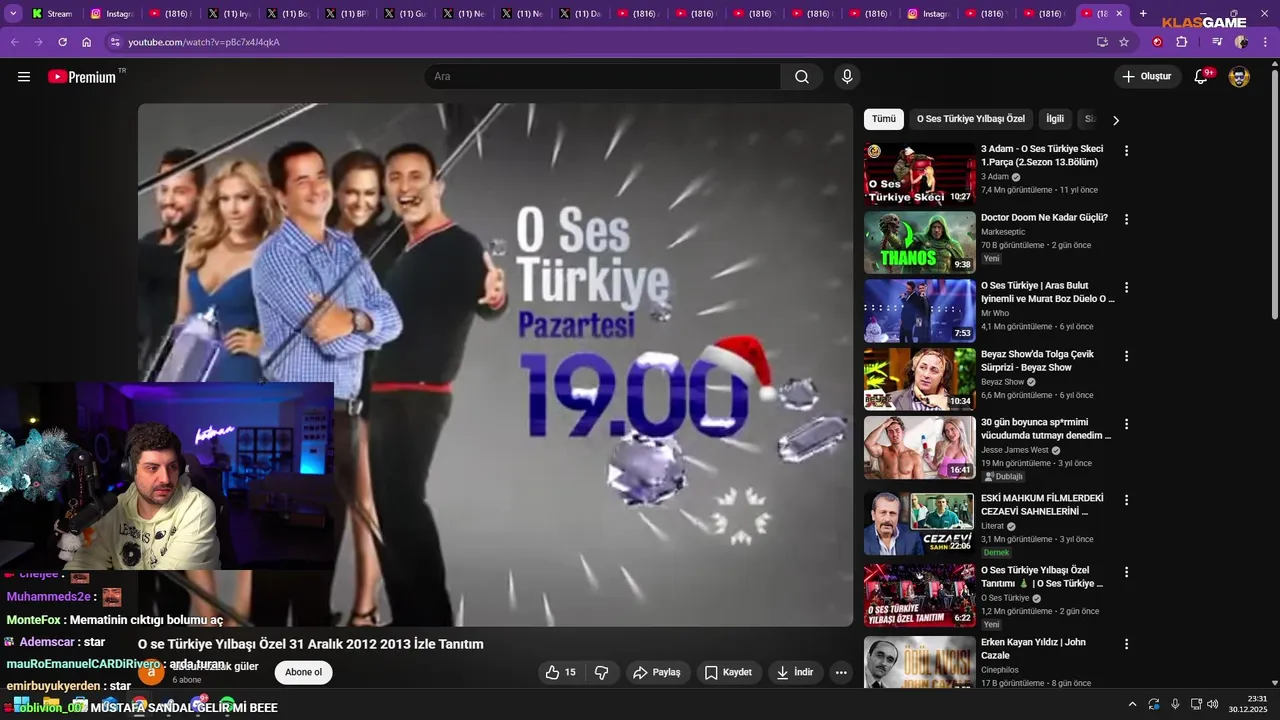
Task: Open Markeseptic channel link
Action: pyautogui.click(x=1003, y=232)
